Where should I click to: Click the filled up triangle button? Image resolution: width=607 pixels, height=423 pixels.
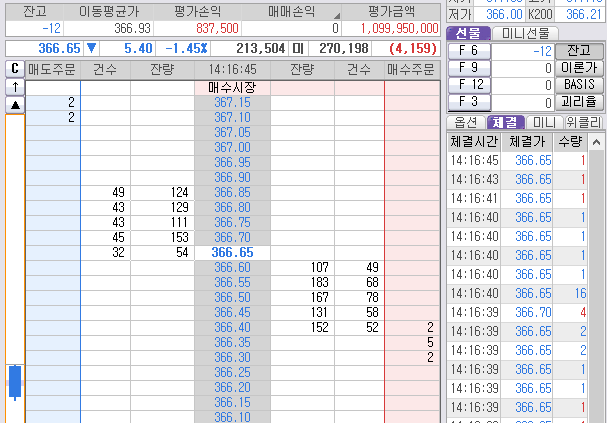15,104
